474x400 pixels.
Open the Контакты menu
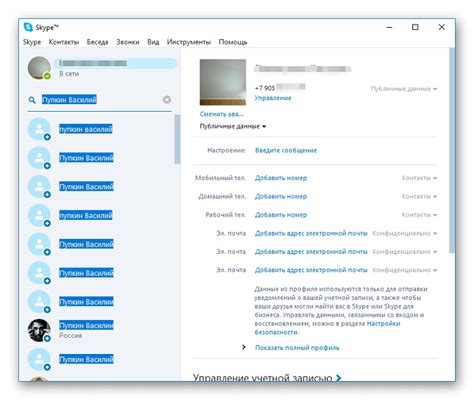click(x=64, y=42)
